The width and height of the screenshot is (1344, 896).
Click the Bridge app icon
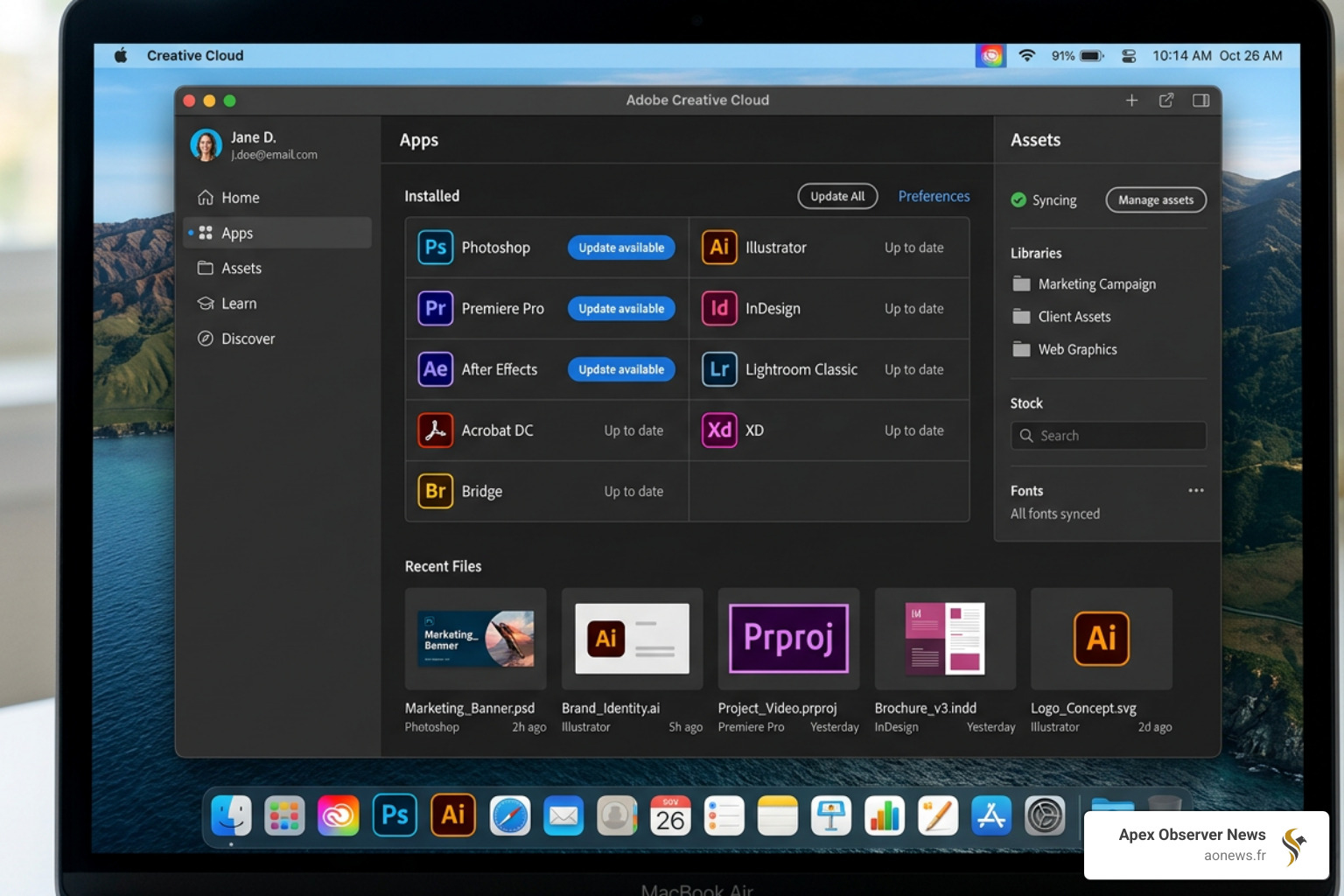pyautogui.click(x=435, y=491)
